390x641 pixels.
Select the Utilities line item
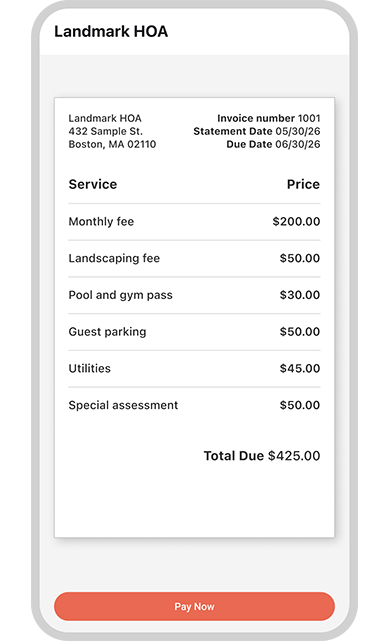[x=194, y=368]
